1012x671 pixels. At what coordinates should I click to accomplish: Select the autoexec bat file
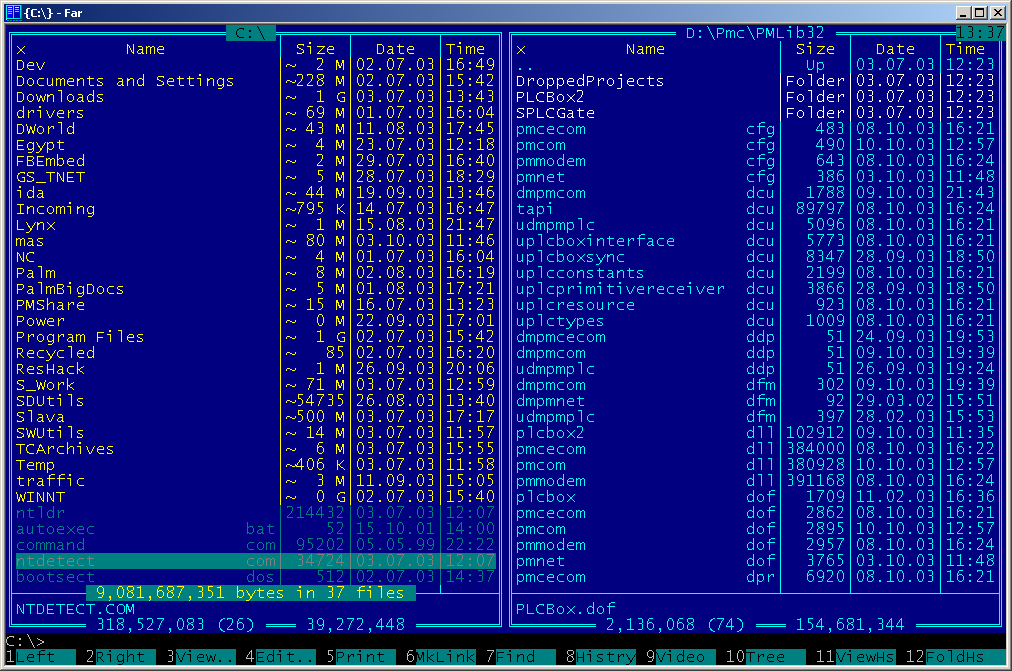56,529
